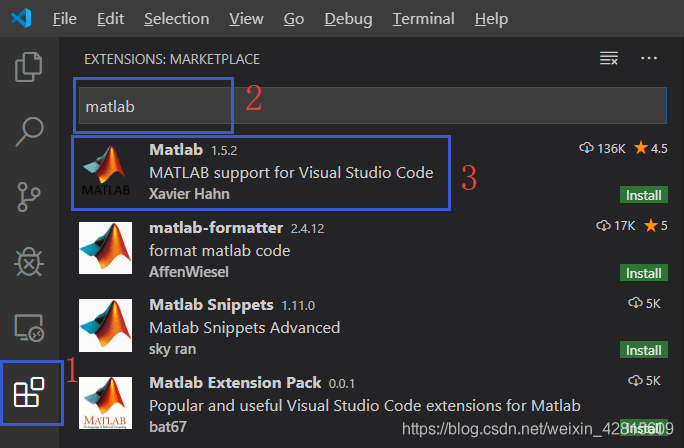This screenshot has height=448, width=684.
Task: Open the Remote Explorer view
Action: pos(29,328)
